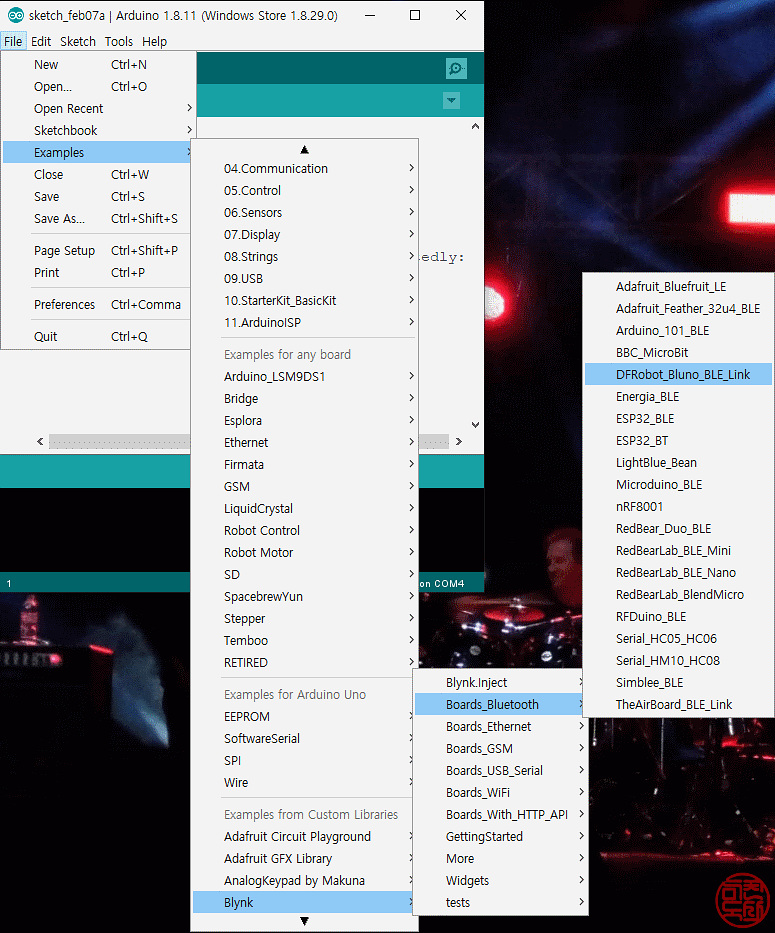The width and height of the screenshot is (775, 933).
Task: Expand the Widgets submenu
Action: [x=501, y=881]
